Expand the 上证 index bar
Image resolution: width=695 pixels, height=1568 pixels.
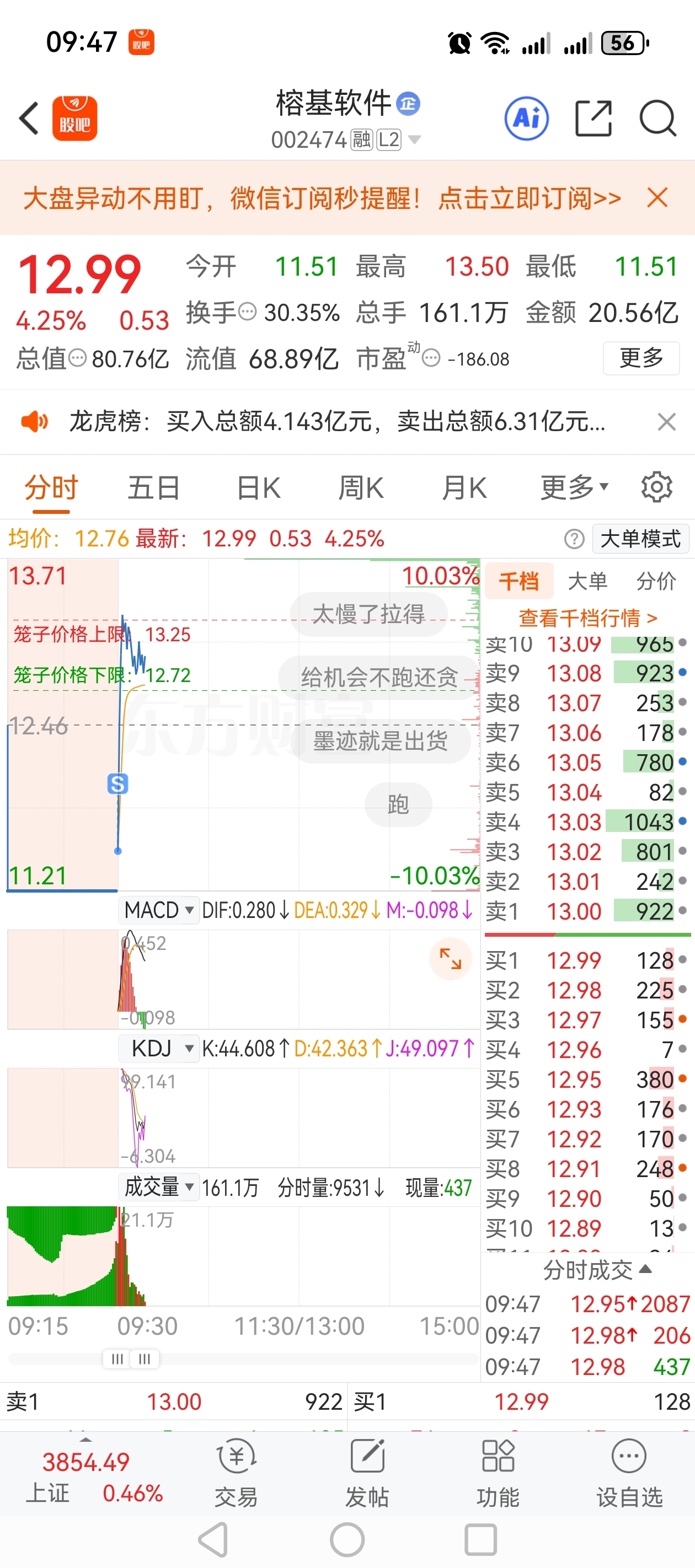pyautogui.click(x=87, y=1475)
